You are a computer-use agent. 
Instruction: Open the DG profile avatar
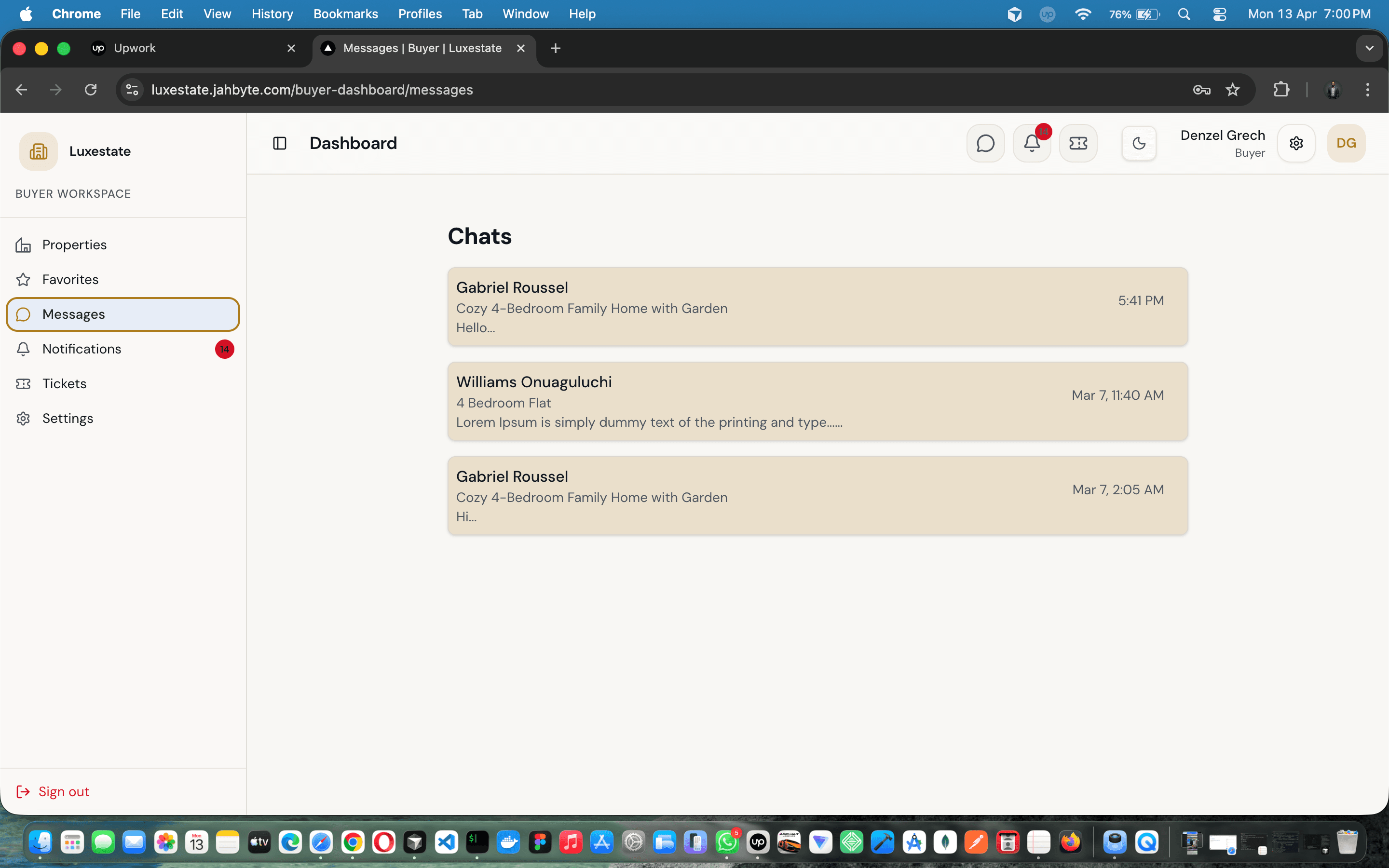click(1346, 143)
